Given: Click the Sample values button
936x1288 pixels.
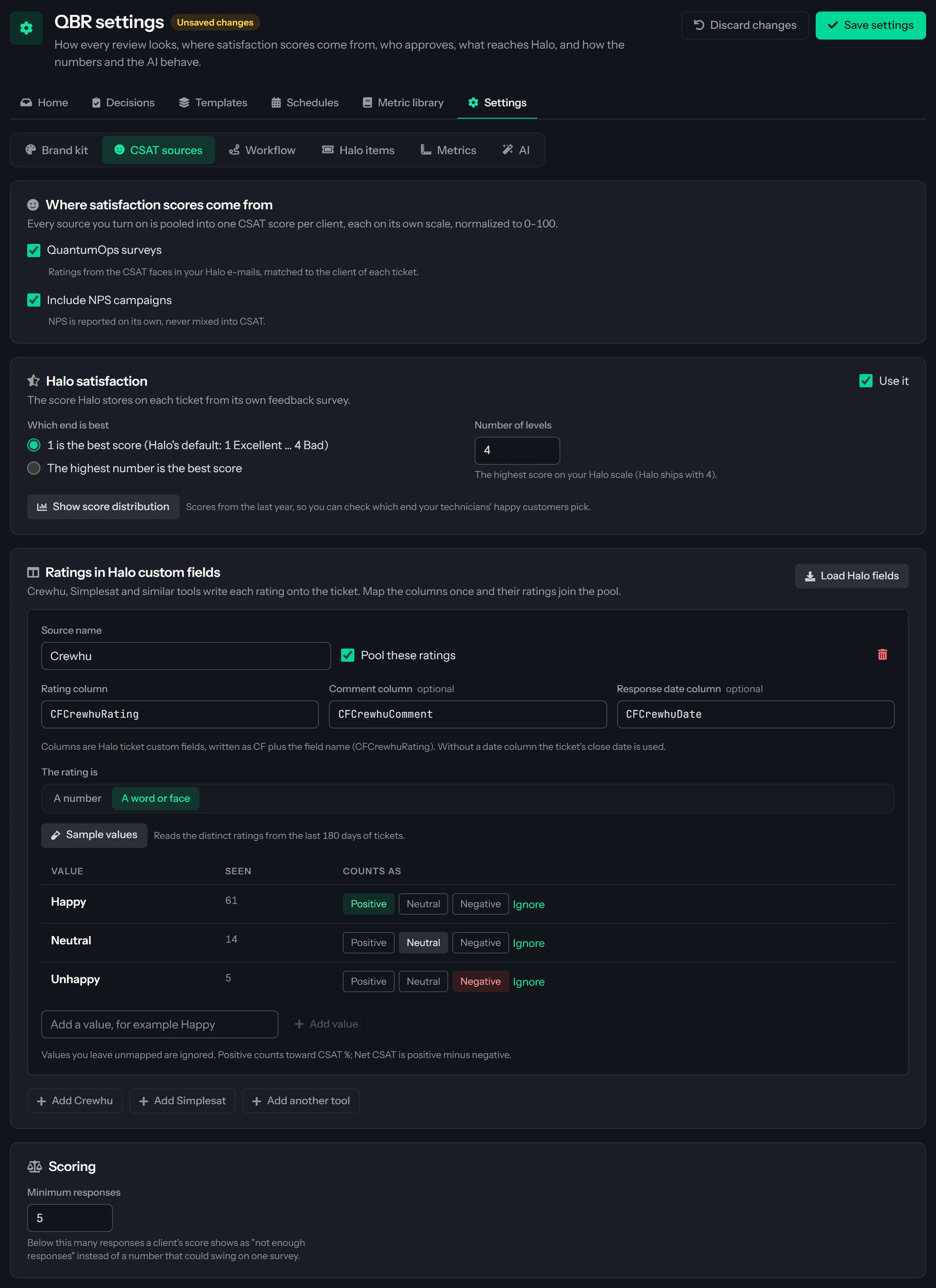Looking at the screenshot, I should click(94, 835).
